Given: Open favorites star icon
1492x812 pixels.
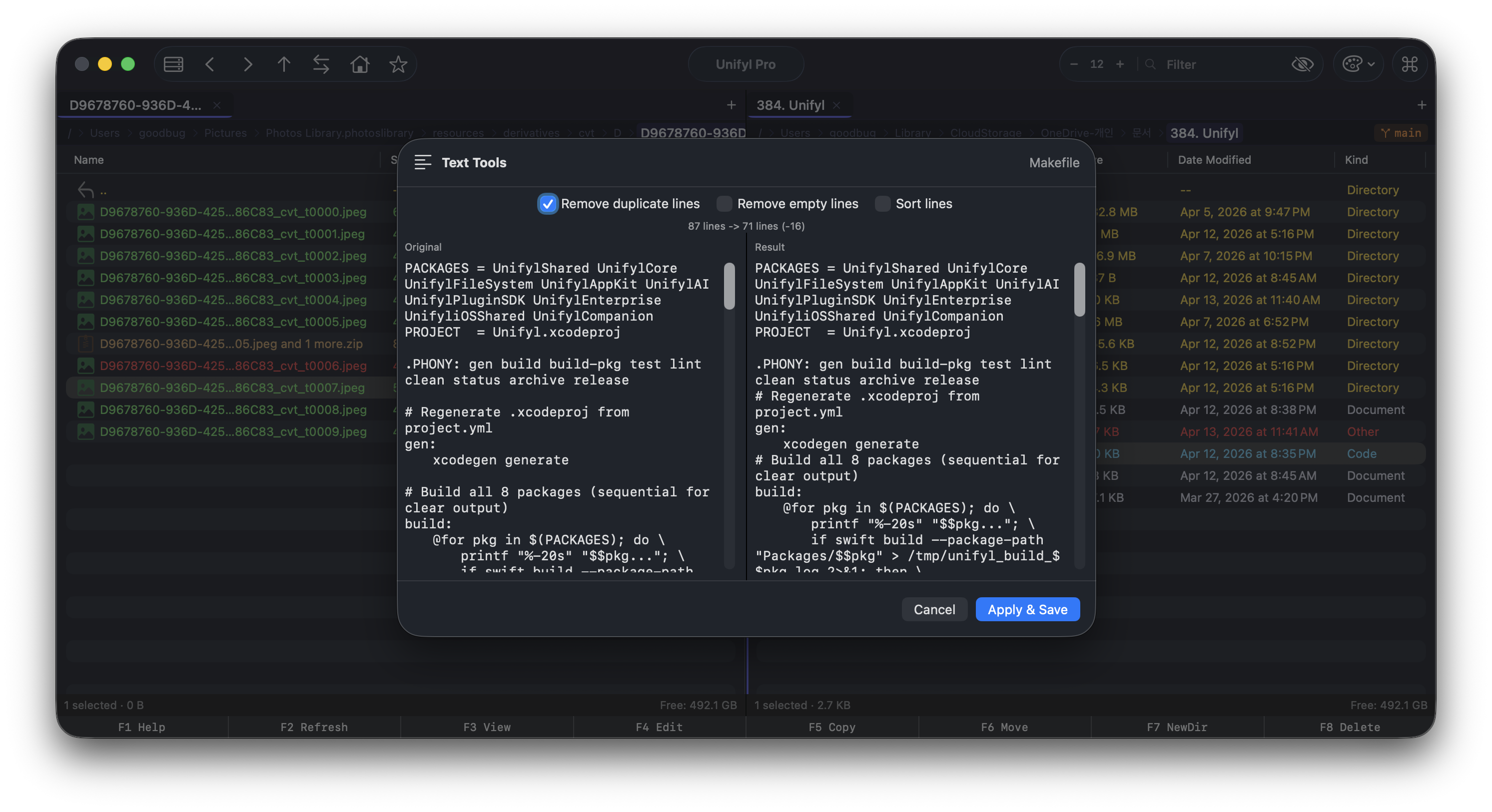Looking at the screenshot, I should pyautogui.click(x=398, y=64).
